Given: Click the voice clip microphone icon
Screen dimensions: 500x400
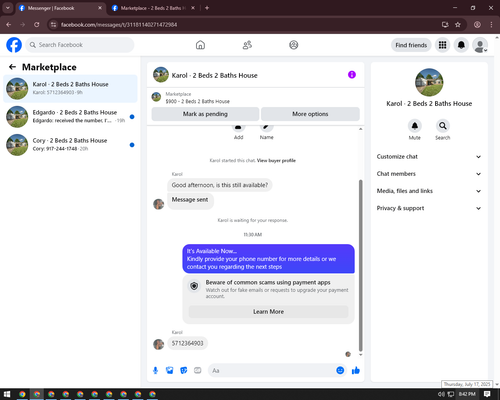Looking at the screenshot, I should [155, 370].
